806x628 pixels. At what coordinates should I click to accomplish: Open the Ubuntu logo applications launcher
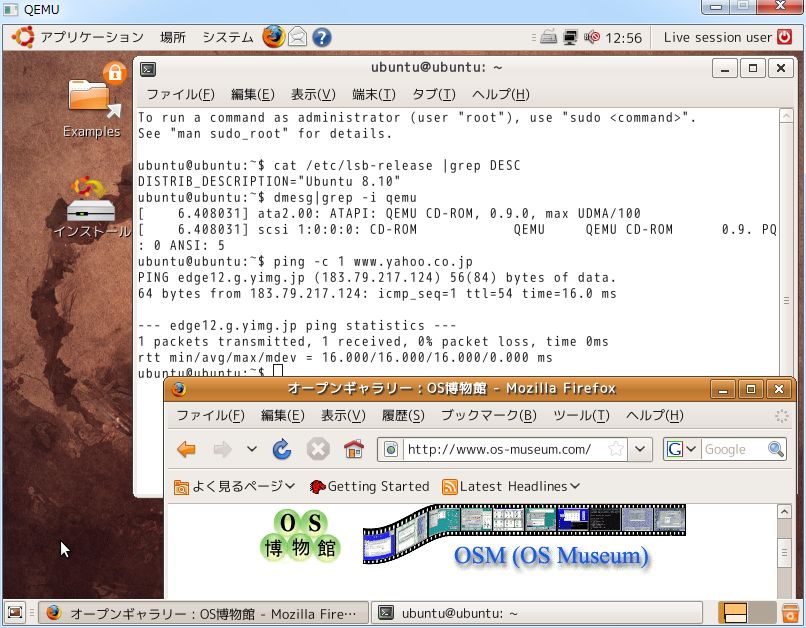pyautogui.click(x=23, y=37)
